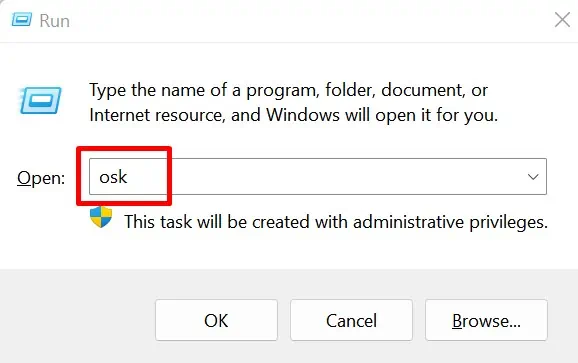This screenshot has height=363, width=578.
Task: Click the word 'privileges' in the notice
Action: pyautogui.click(x=508, y=223)
